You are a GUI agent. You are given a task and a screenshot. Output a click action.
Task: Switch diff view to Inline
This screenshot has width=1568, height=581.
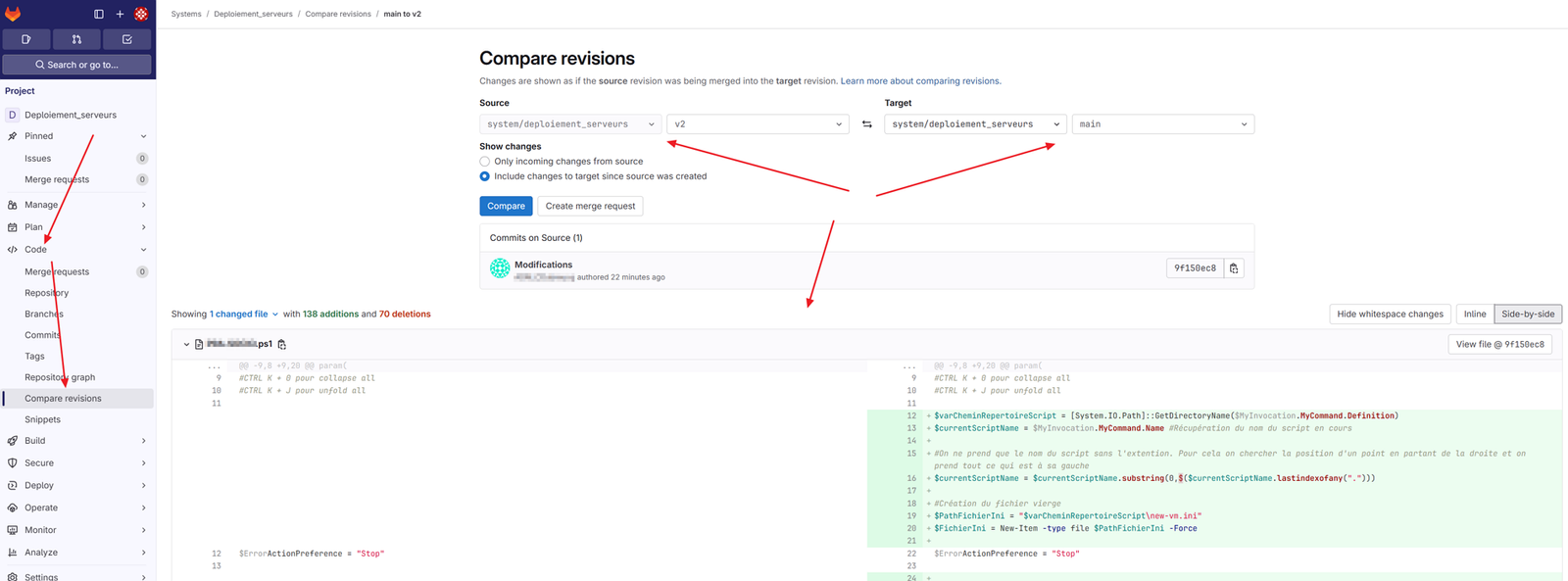1474,315
